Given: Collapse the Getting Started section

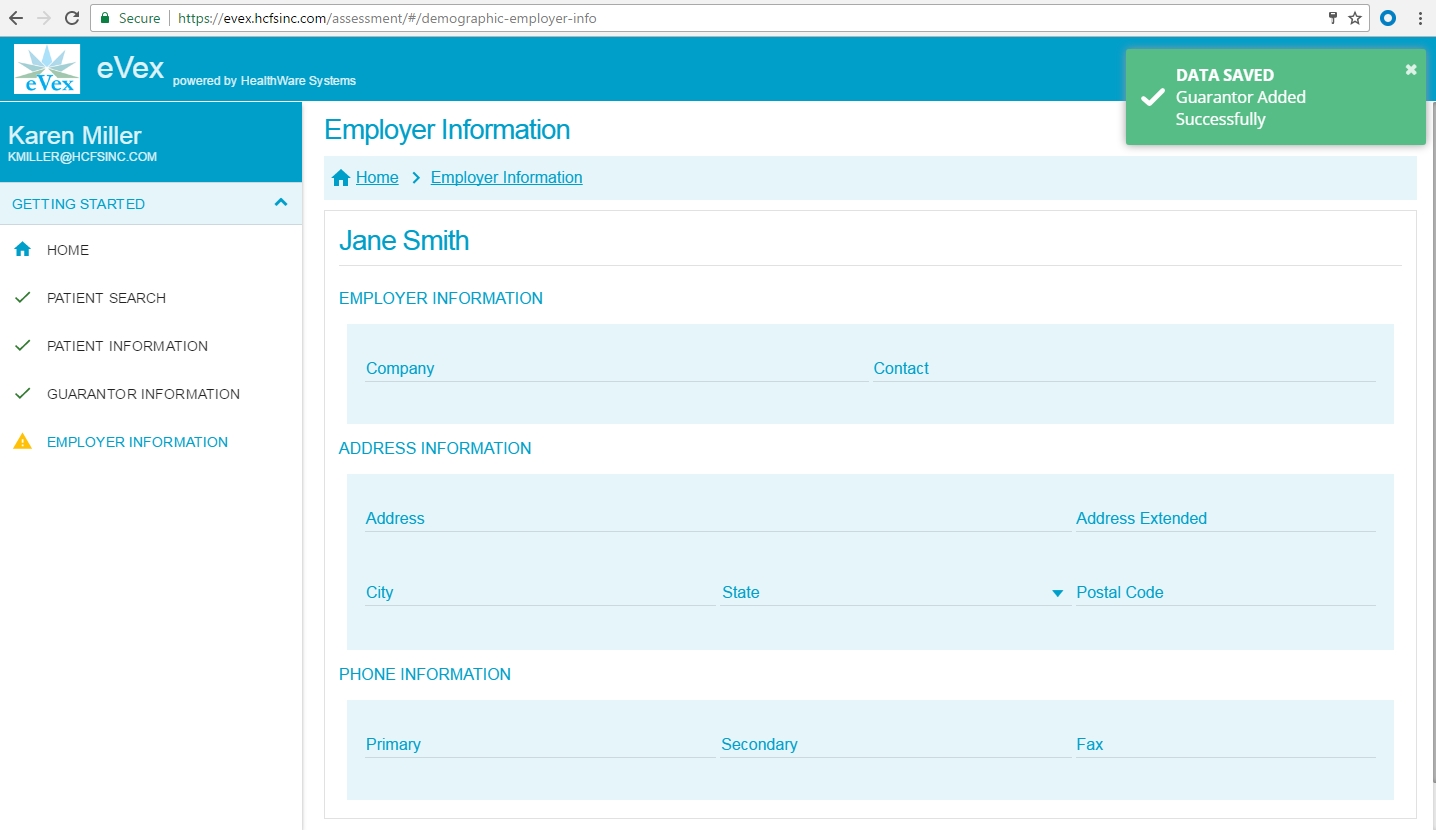Looking at the screenshot, I should tap(281, 203).
